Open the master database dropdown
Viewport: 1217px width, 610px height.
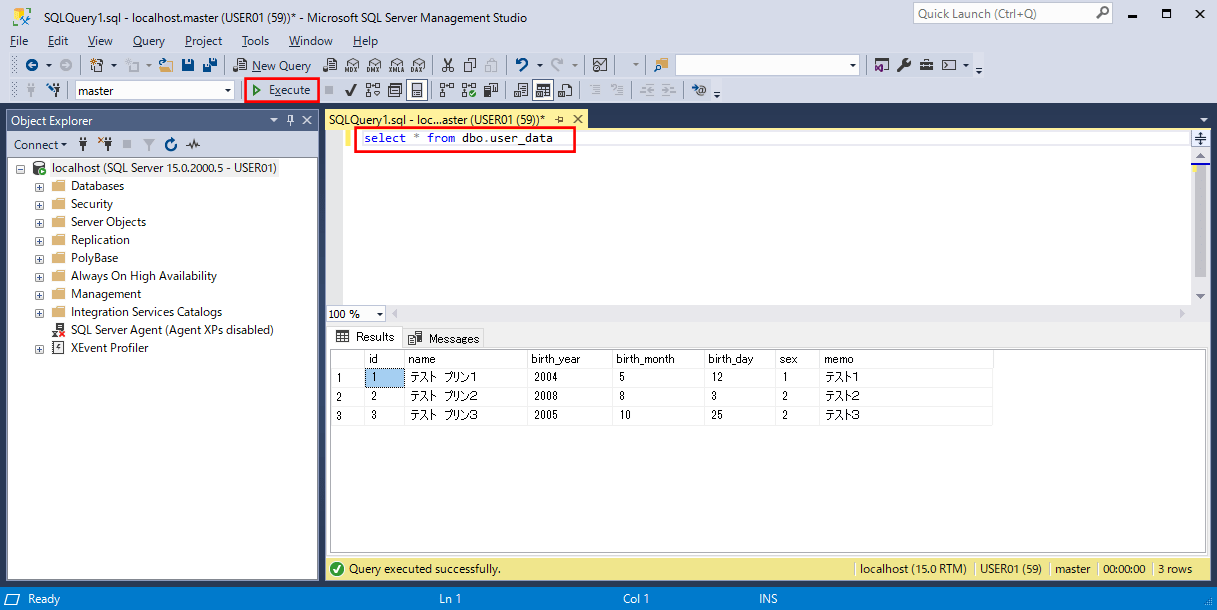coord(228,90)
